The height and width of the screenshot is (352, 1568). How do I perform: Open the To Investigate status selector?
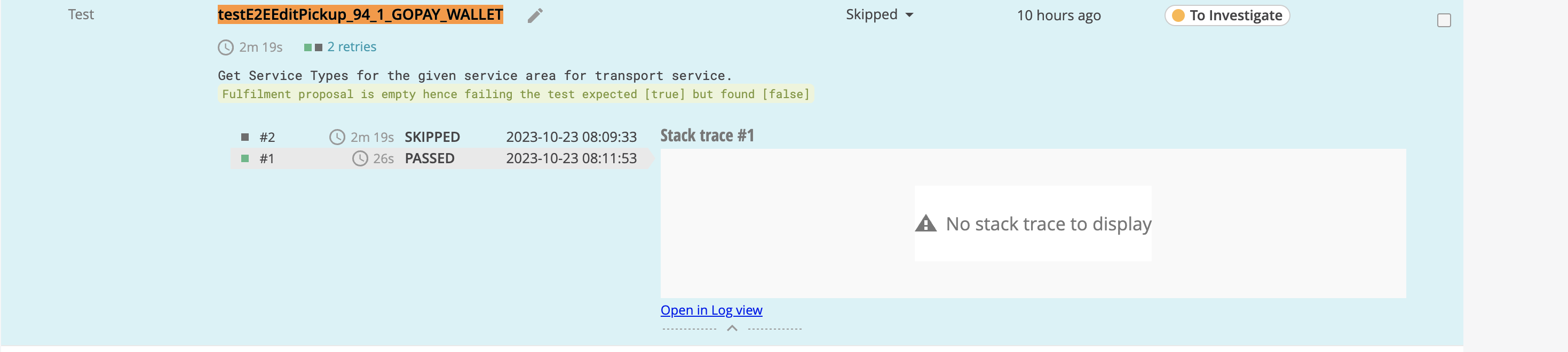click(1225, 15)
